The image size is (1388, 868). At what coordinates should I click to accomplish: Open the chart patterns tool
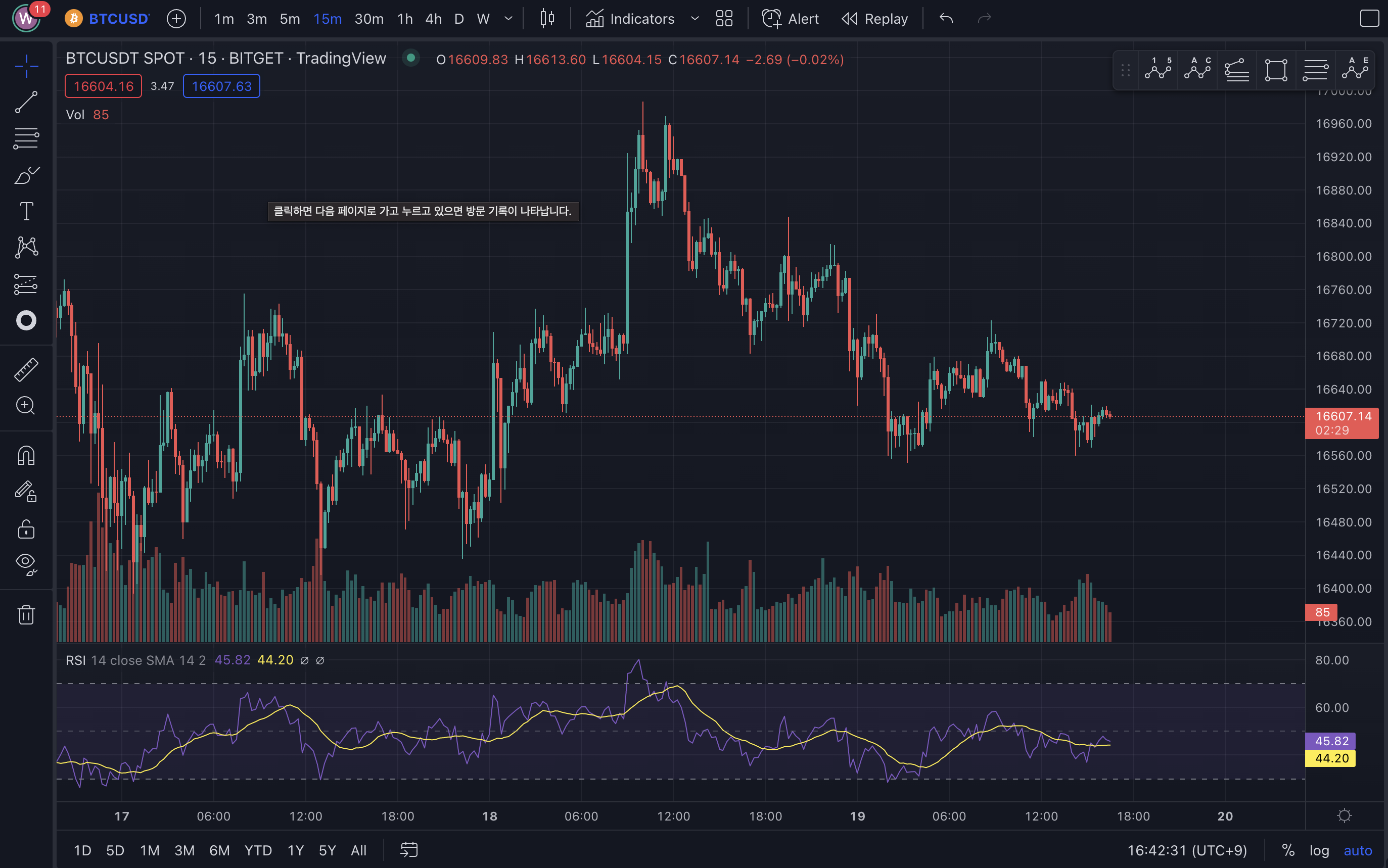pos(26,248)
